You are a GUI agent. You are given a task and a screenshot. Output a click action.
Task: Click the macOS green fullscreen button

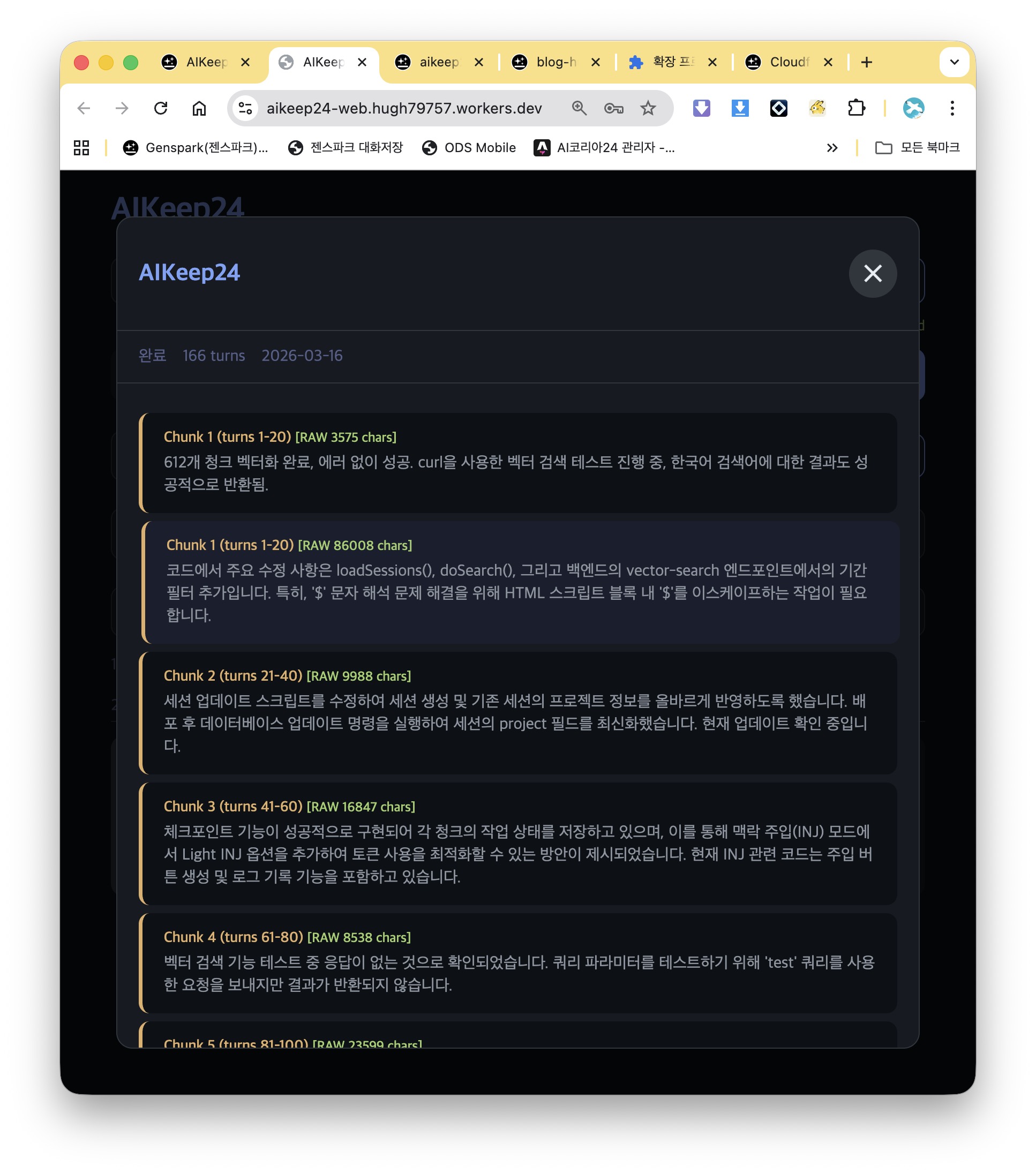(131, 62)
